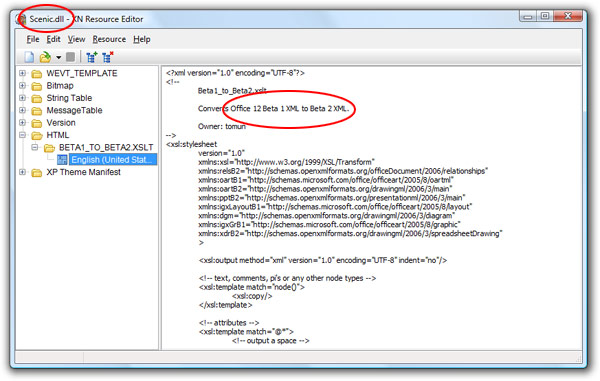Click the MessageTable folder icon

pos(37,111)
